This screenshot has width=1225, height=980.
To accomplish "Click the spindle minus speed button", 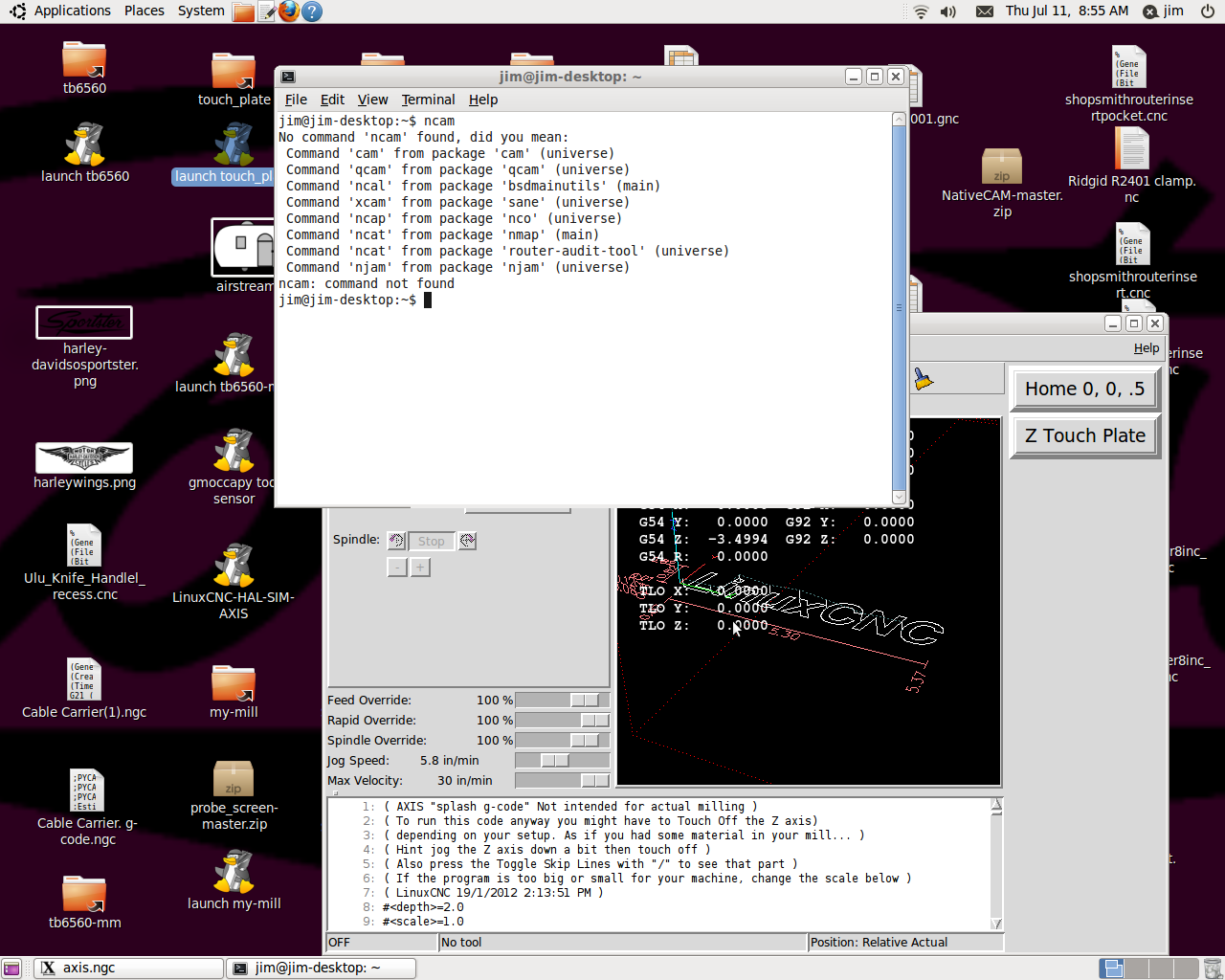I will (396, 568).
